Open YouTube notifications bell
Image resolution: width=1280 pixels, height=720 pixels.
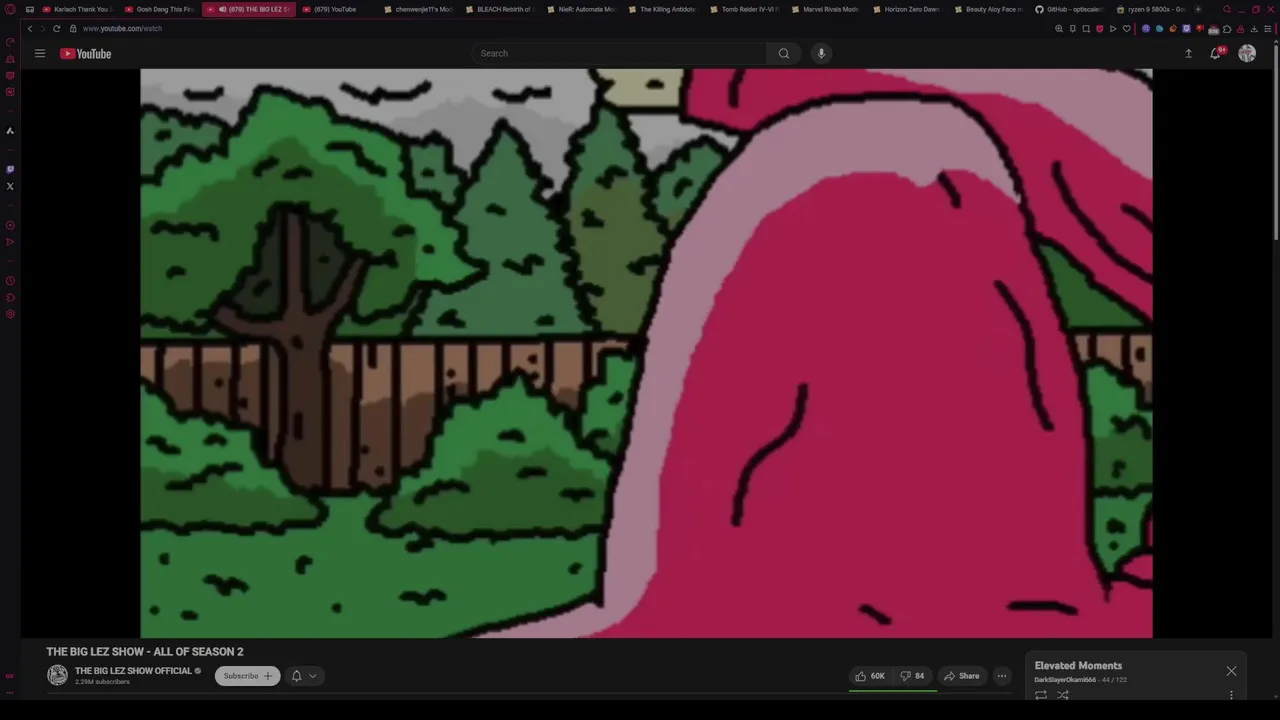click(x=1215, y=53)
